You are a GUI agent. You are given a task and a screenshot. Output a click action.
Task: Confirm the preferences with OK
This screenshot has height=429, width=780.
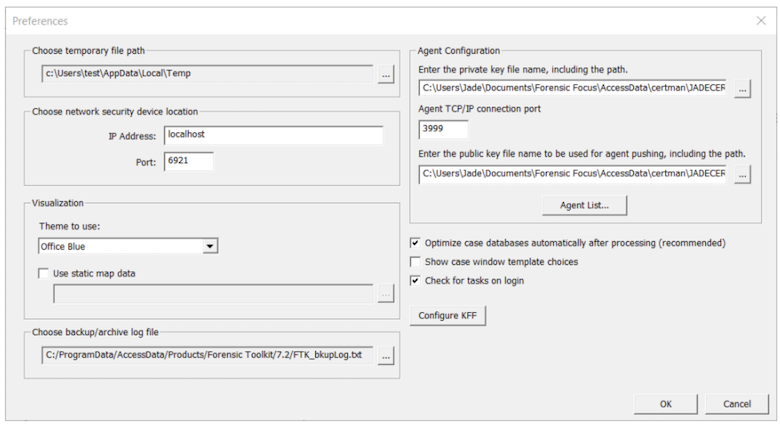[666, 404]
